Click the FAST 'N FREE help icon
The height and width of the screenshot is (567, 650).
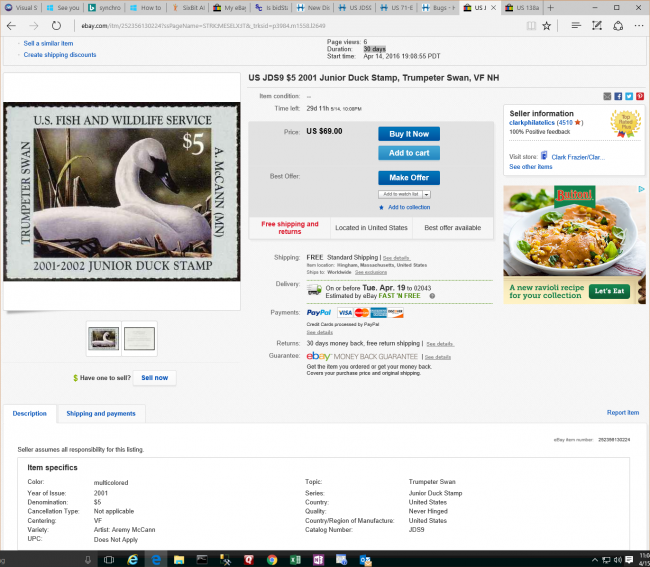[x=432, y=296]
